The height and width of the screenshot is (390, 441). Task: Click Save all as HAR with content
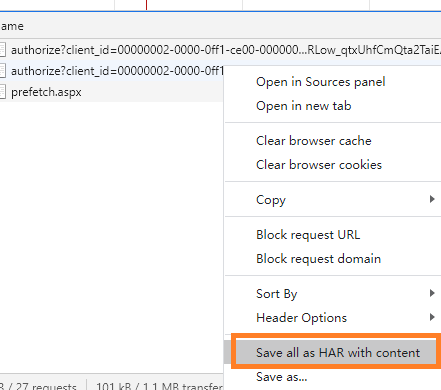(338, 353)
